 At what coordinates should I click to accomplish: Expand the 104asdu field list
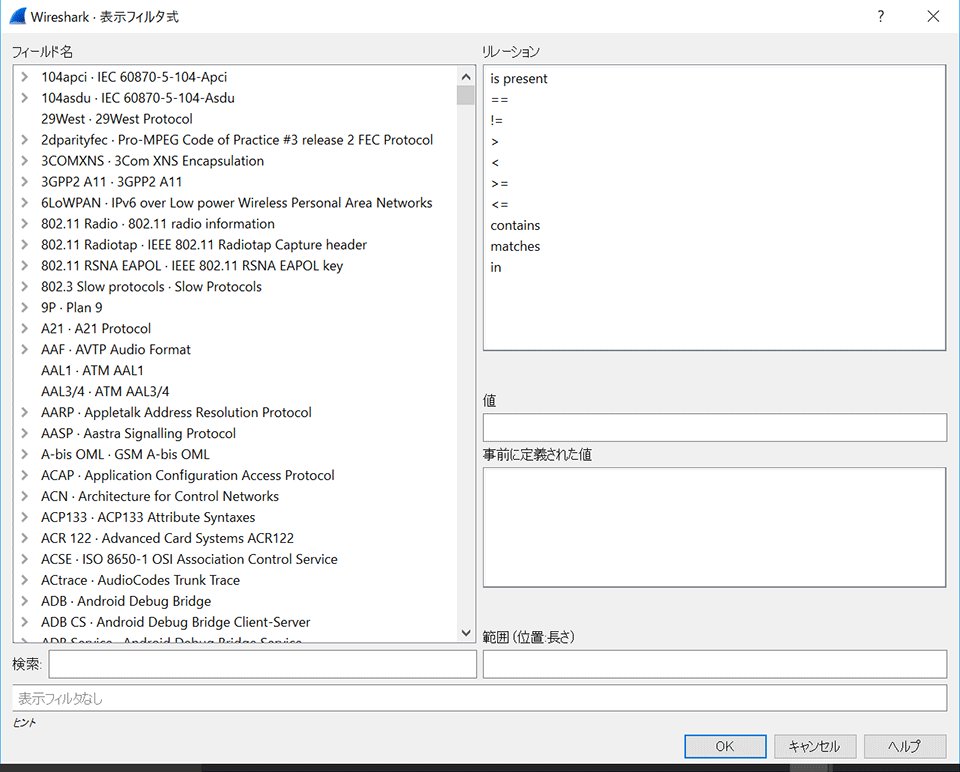pyautogui.click(x=24, y=98)
